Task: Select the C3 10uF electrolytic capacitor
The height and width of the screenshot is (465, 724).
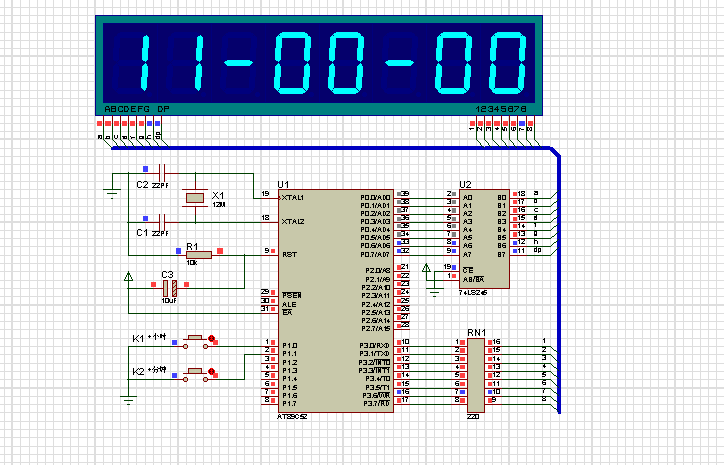Action: click(169, 288)
